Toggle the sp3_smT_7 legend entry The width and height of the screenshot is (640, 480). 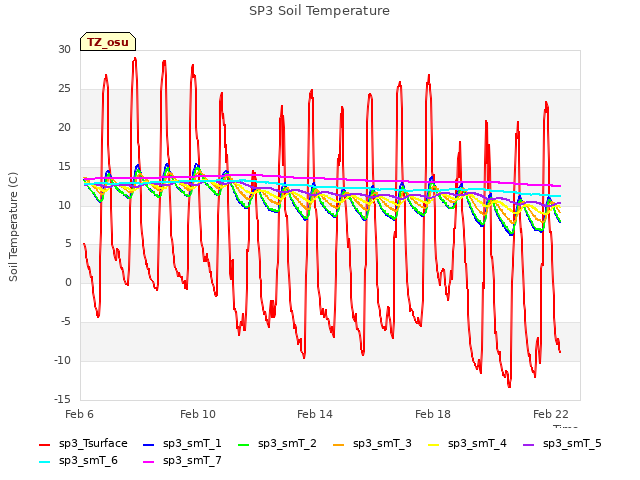182,461
